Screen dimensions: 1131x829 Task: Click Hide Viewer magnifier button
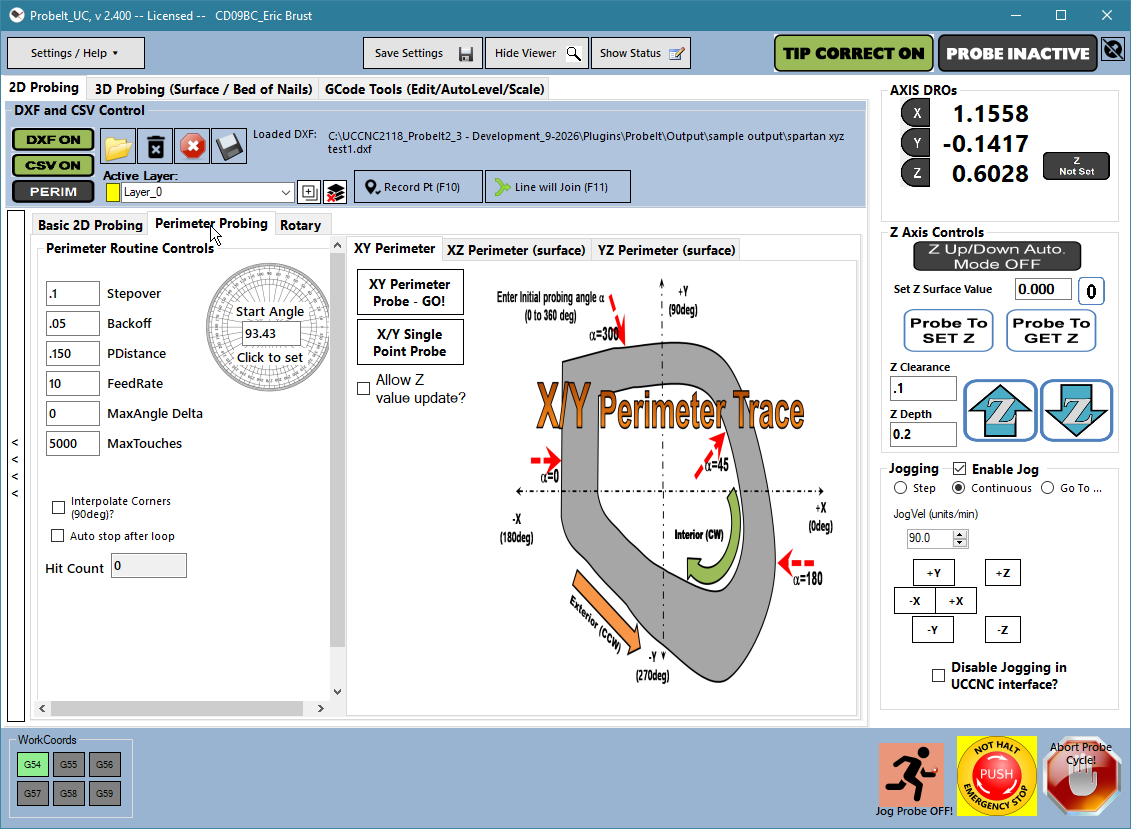pyautogui.click(x=537, y=53)
